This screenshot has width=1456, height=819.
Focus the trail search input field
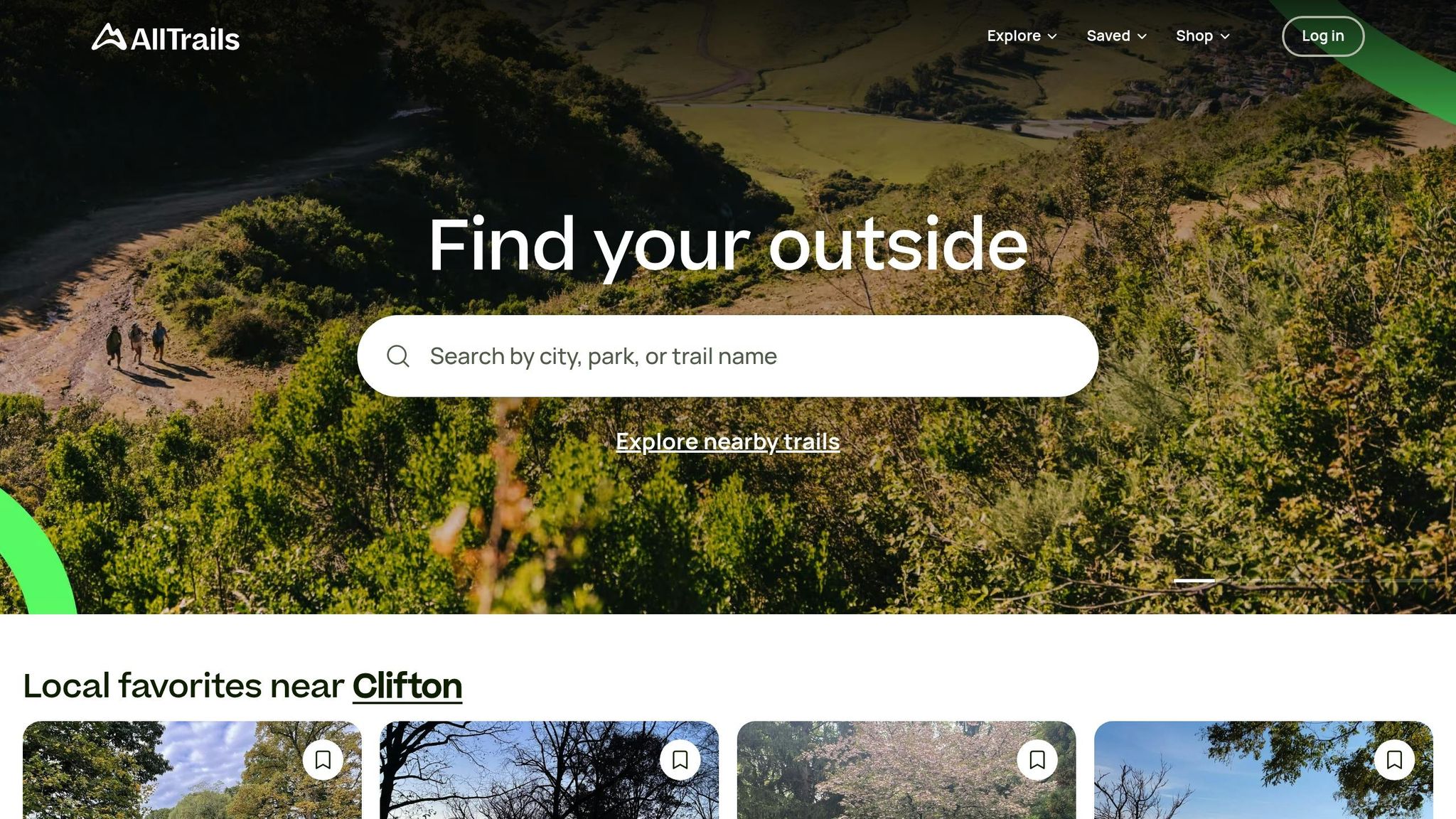coord(727,356)
